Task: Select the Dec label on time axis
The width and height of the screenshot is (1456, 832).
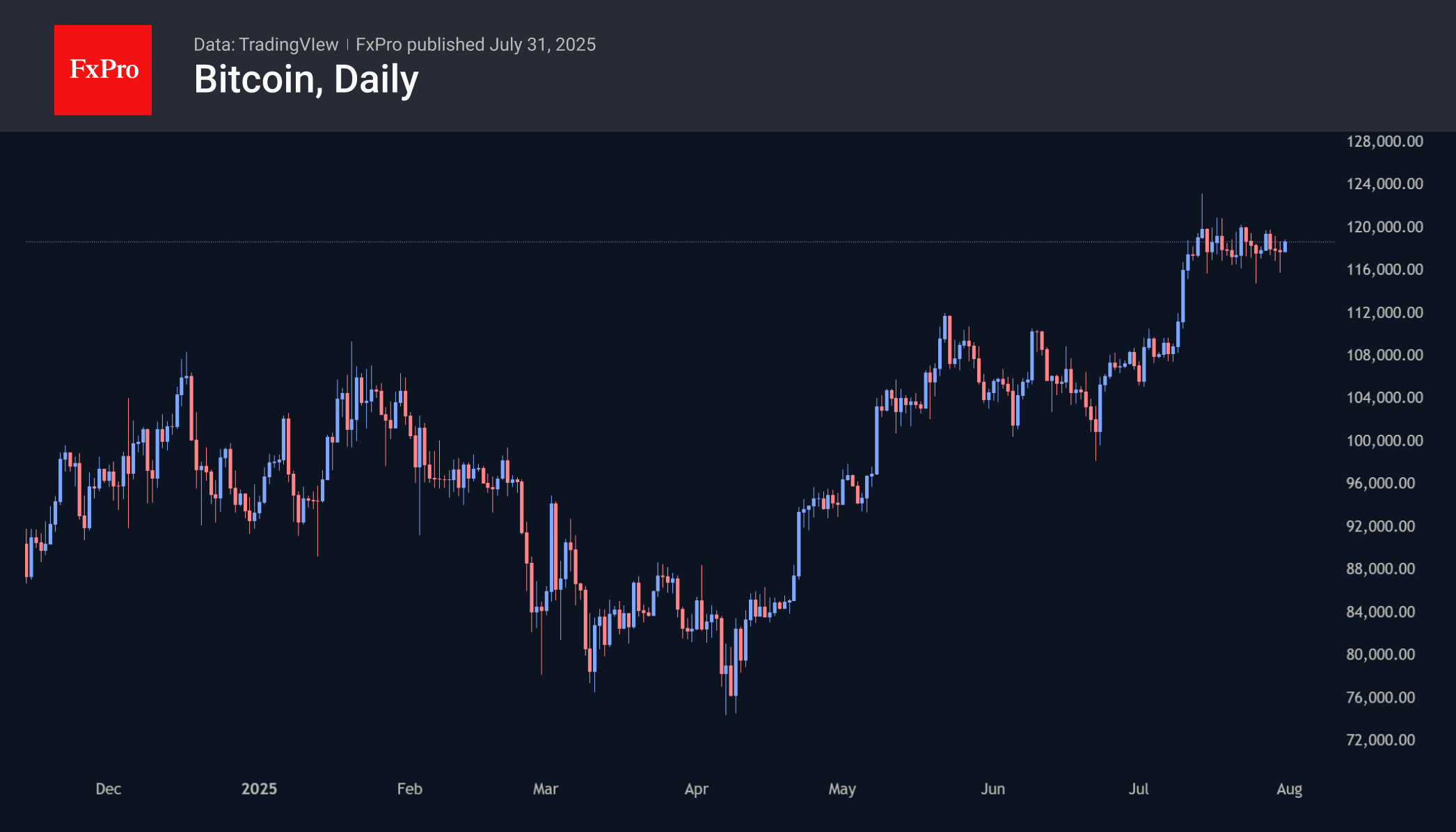Action: click(x=109, y=789)
